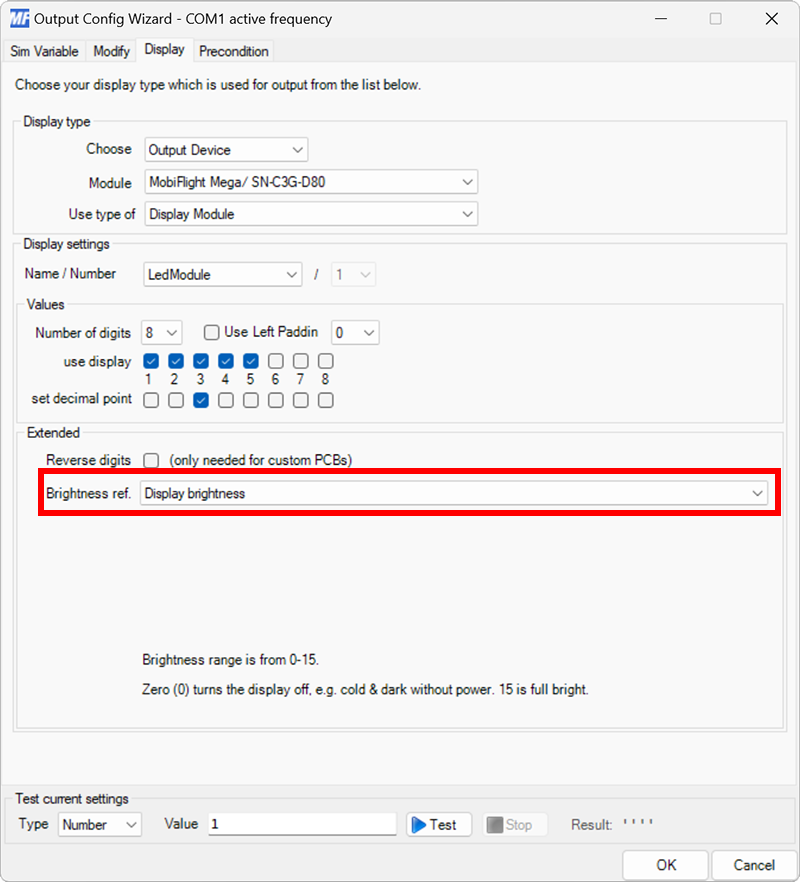The height and width of the screenshot is (882, 800).
Task: Switch to the Sim Variable tab
Action: coord(44,51)
